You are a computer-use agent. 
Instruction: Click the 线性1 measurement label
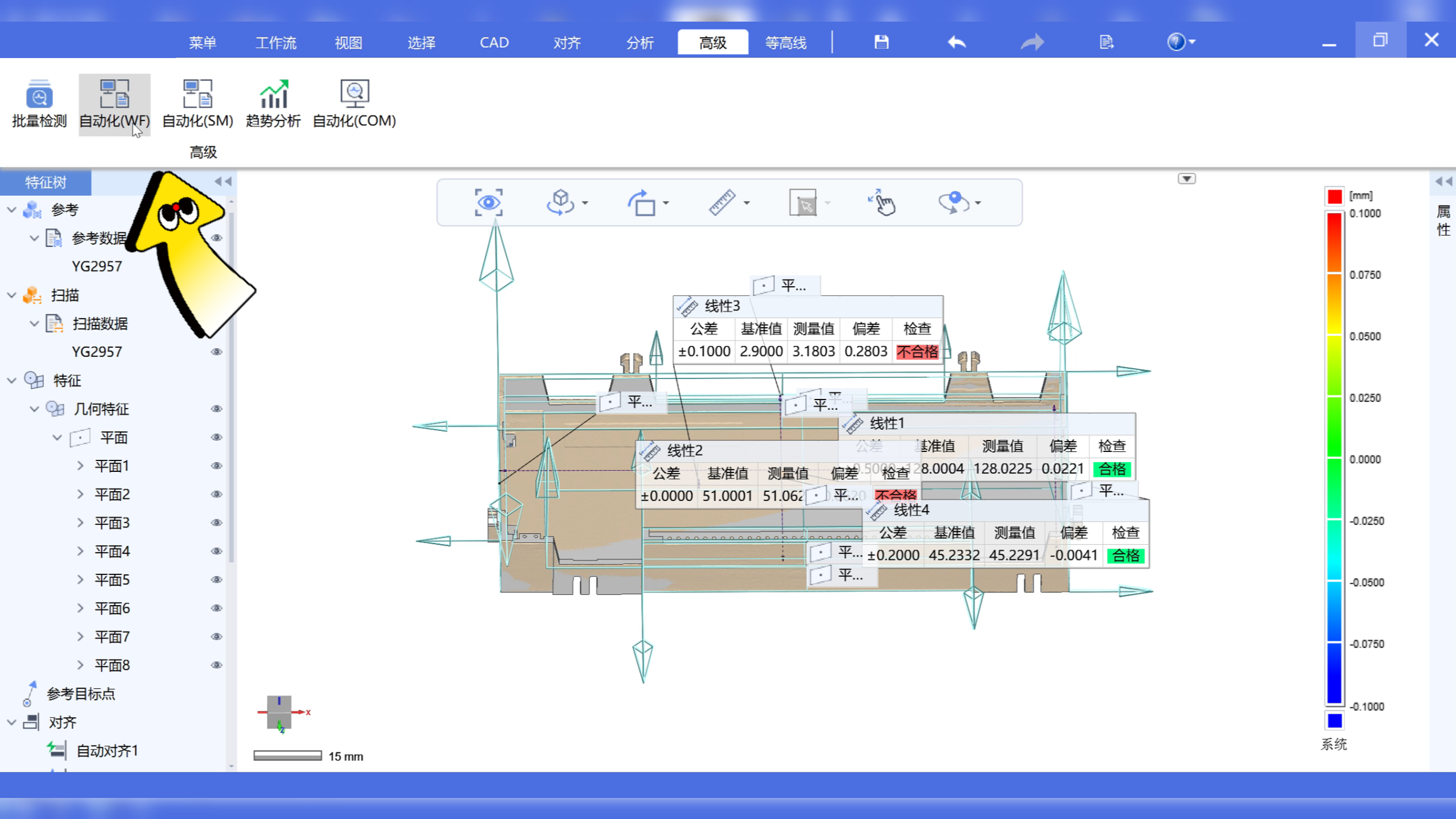887,423
